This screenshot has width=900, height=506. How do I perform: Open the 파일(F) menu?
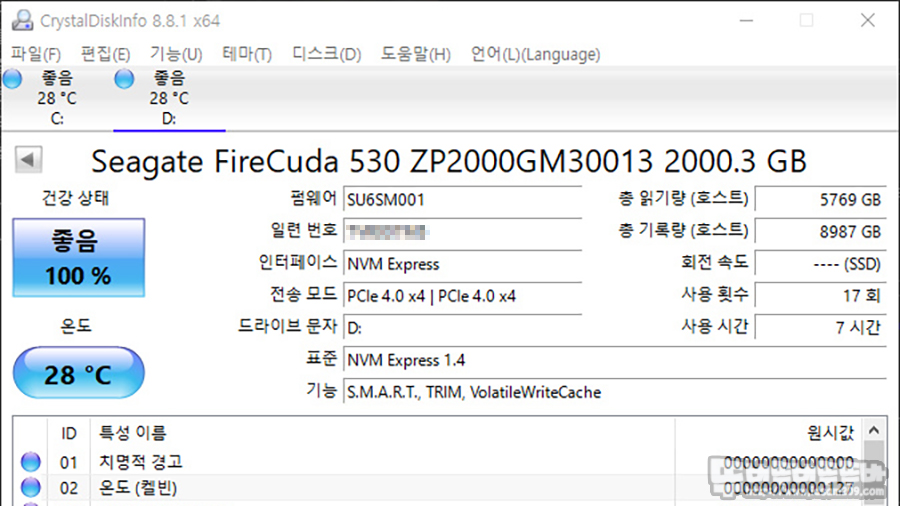[x=36, y=55]
